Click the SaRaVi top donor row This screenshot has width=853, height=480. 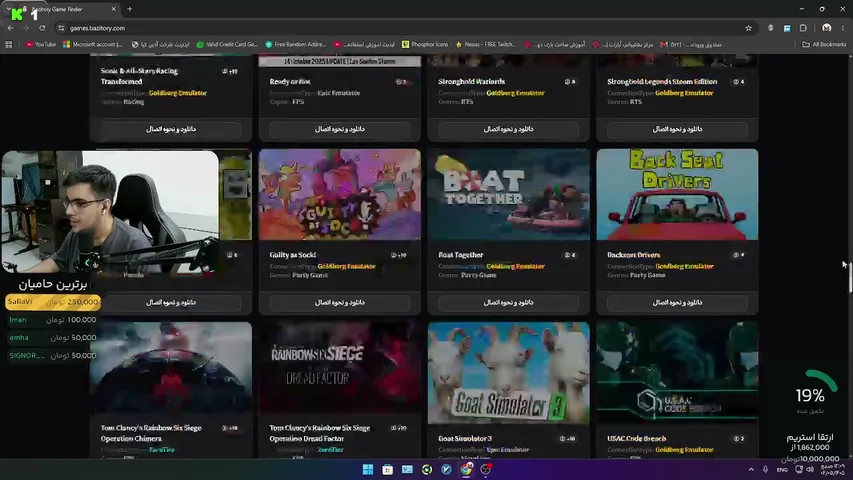53,301
